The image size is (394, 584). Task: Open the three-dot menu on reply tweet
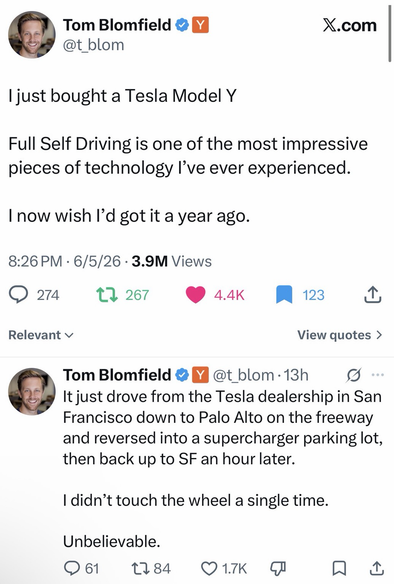point(377,375)
